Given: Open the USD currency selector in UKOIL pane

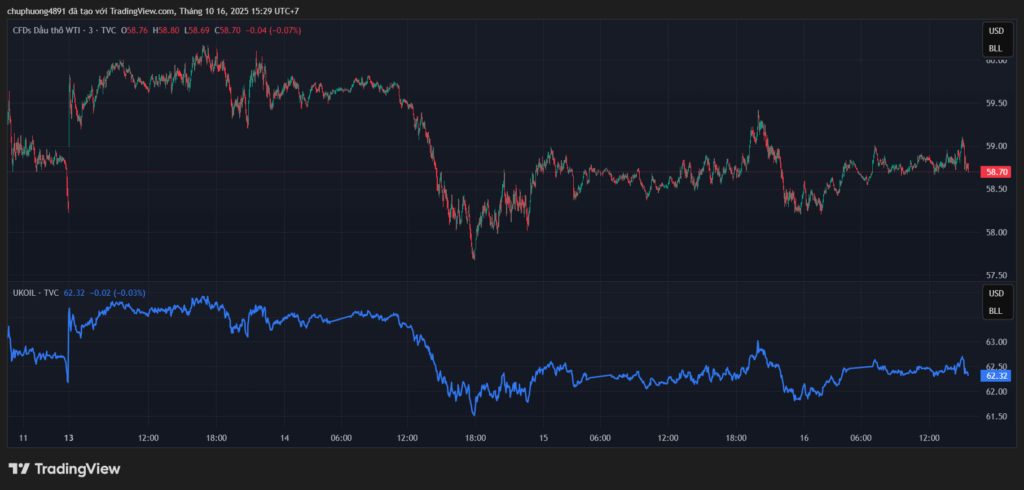Looking at the screenshot, I should 995,294.
